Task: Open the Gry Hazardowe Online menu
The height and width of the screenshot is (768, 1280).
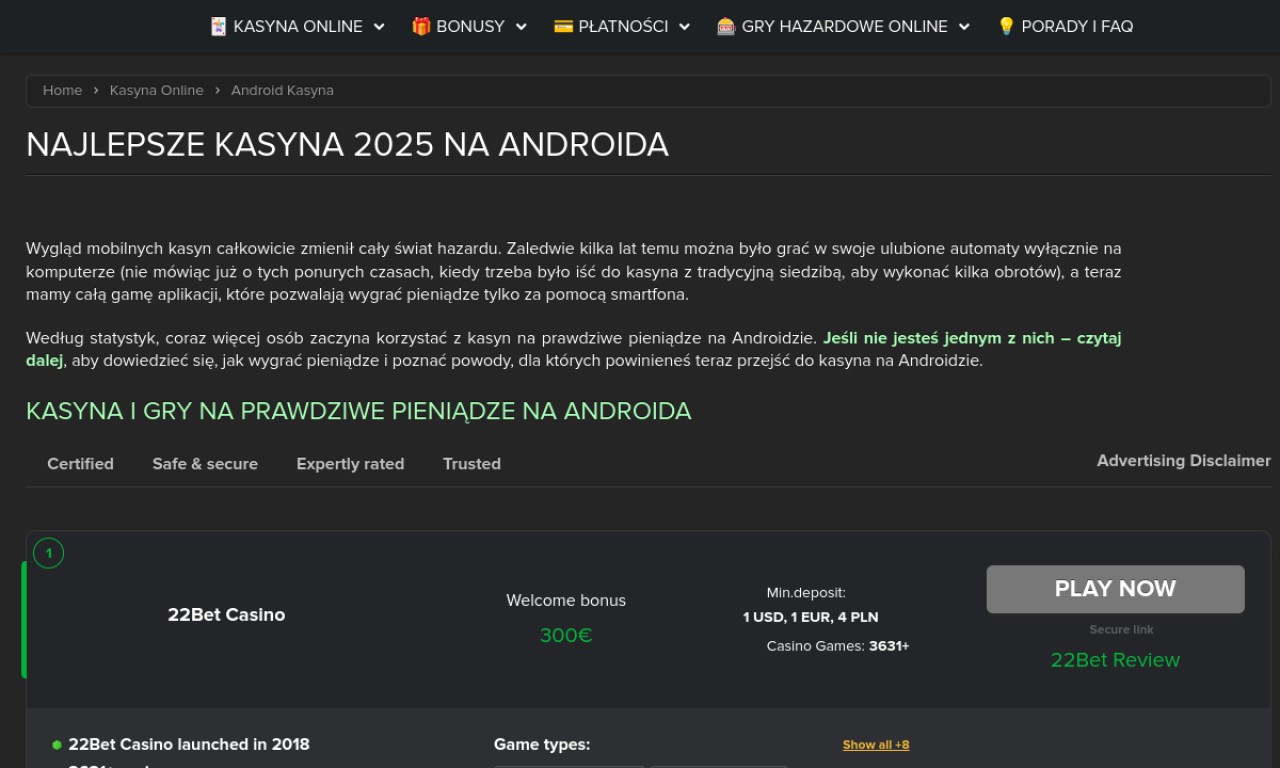Action: (843, 27)
